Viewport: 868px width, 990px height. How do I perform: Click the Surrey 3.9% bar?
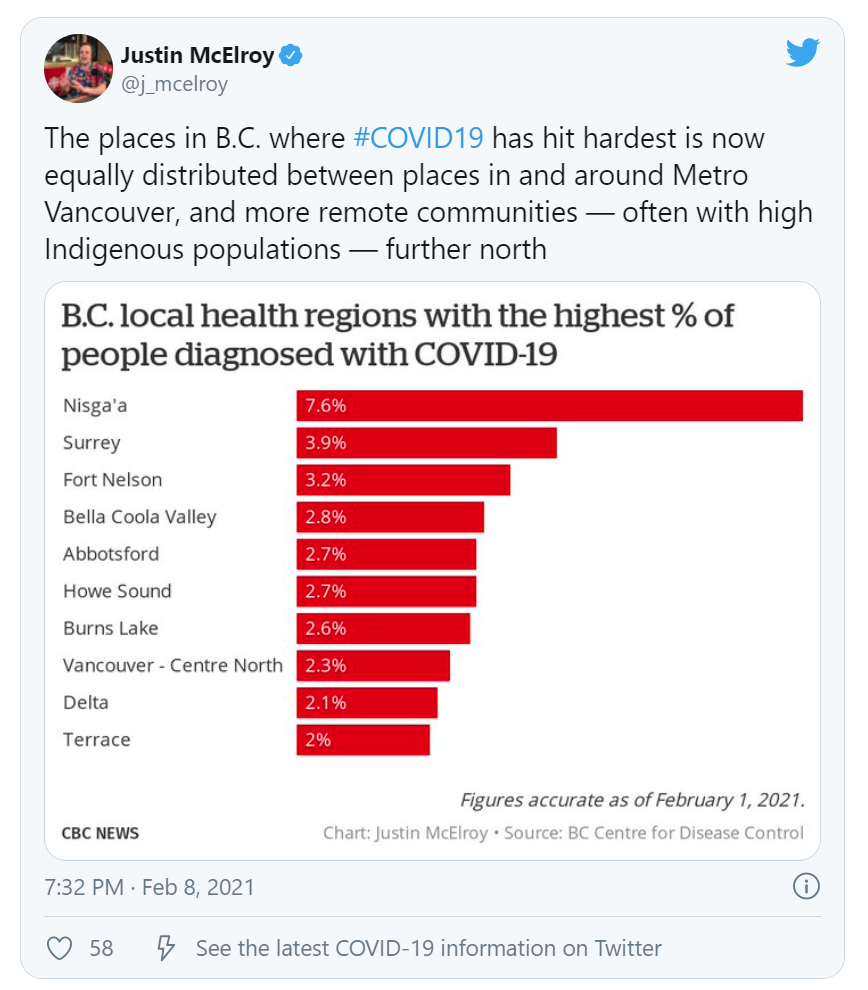[427, 443]
